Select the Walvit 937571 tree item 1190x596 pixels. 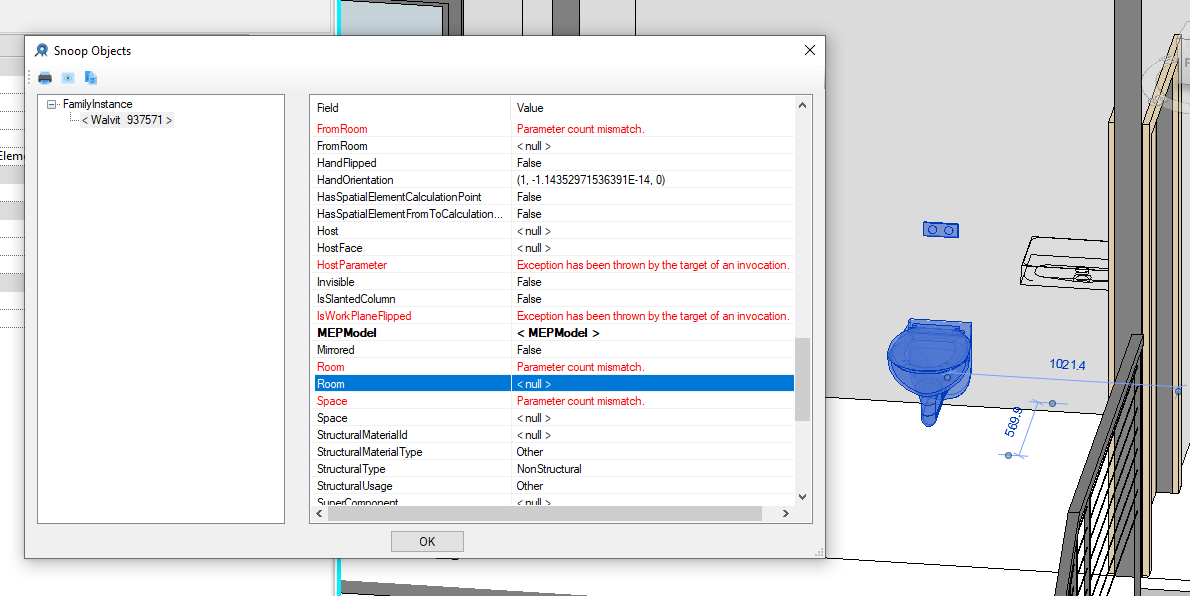(125, 119)
